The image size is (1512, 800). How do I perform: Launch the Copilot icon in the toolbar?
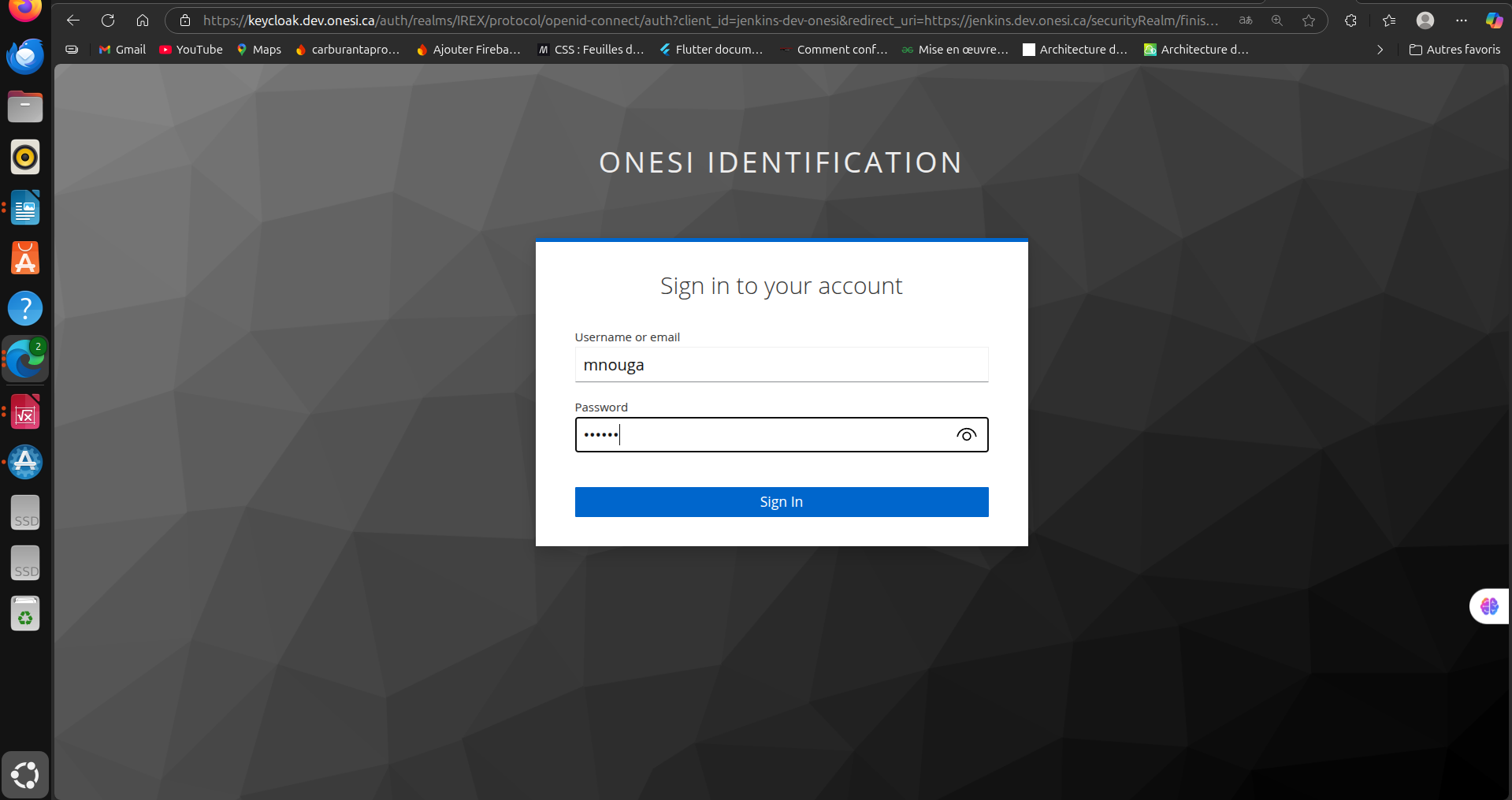click(x=1494, y=20)
